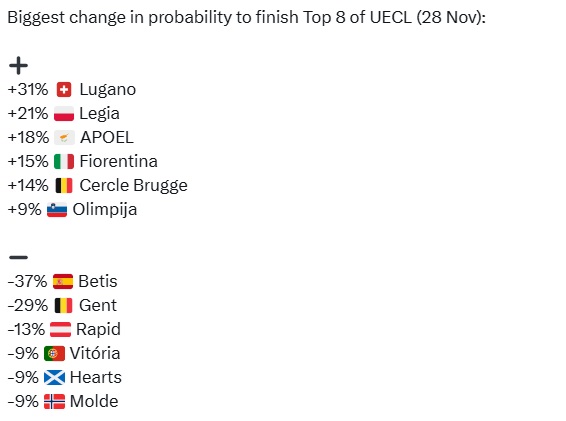Click the large minus sign heading

(x=18, y=257)
